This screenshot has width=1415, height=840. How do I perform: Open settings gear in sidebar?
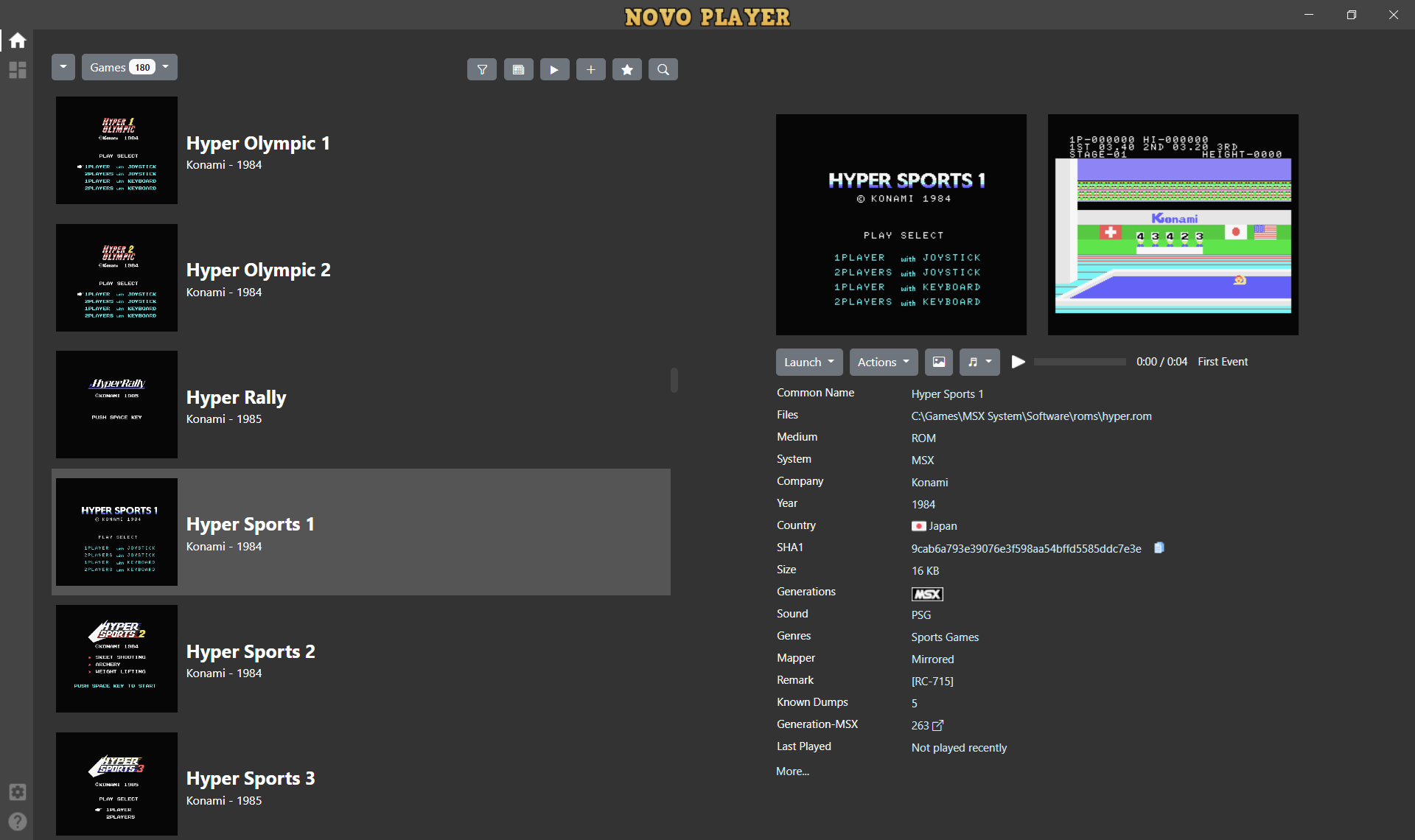[x=18, y=792]
